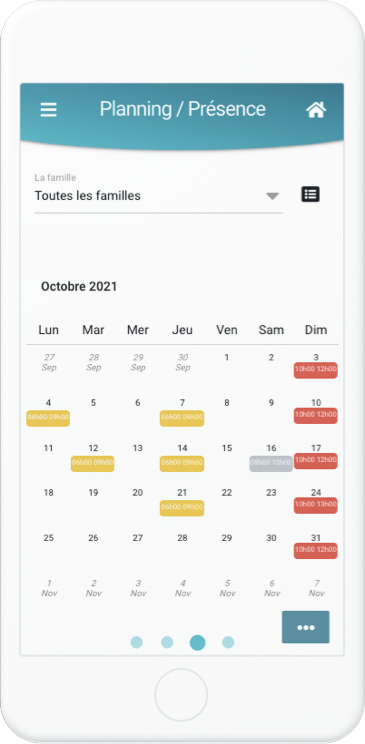
Task: Select day 15 in the calendar
Action: point(227,448)
